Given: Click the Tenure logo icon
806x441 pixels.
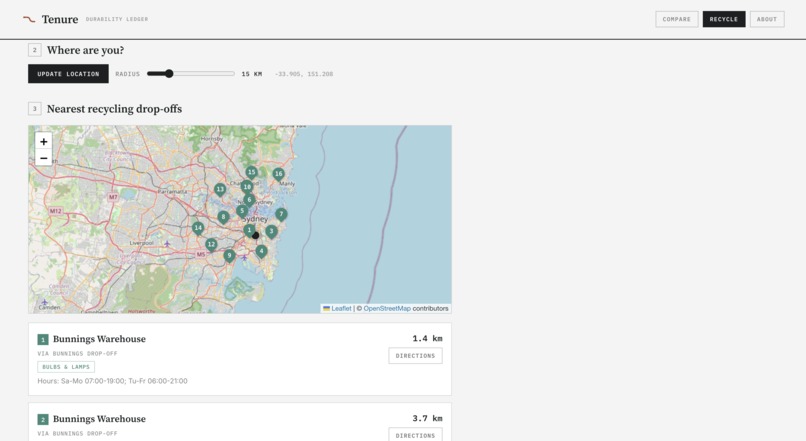Looking at the screenshot, I should point(29,20).
